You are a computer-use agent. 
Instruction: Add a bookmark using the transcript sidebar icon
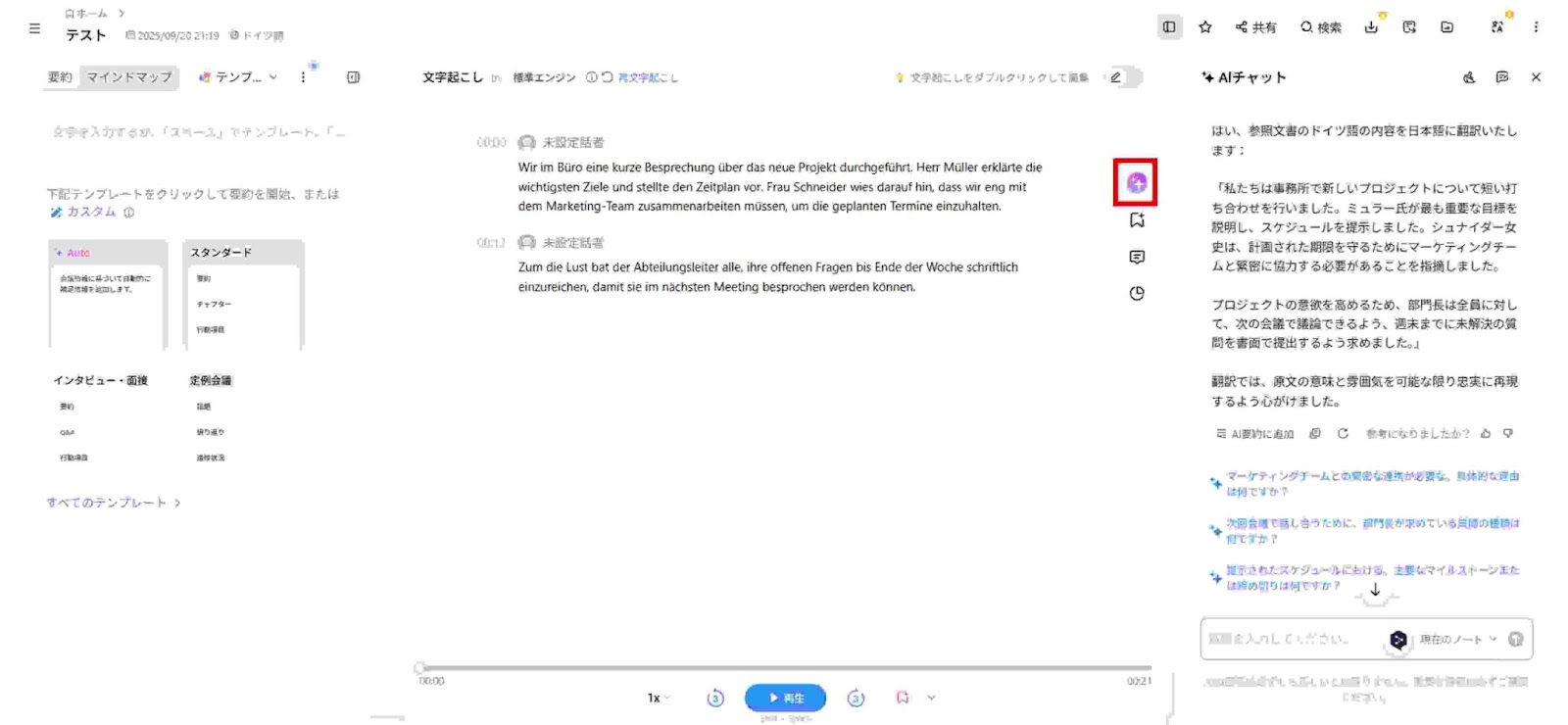pos(1137,220)
